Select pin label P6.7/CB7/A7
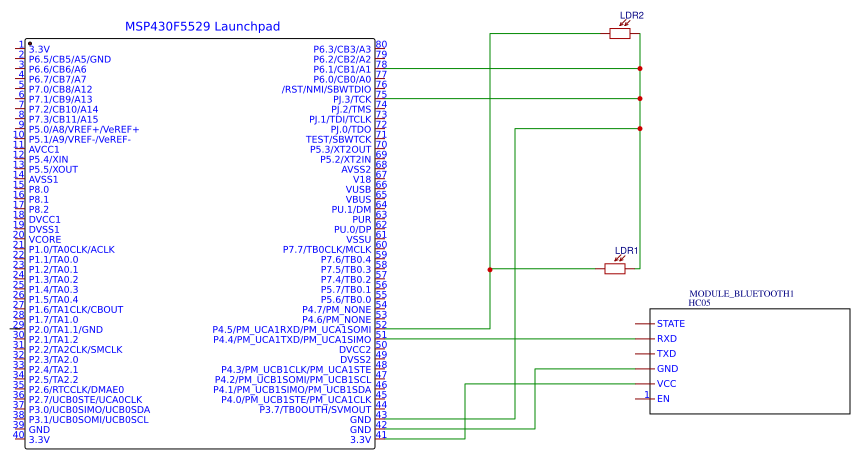This screenshot has width=860, height=459. pos(58,79)
